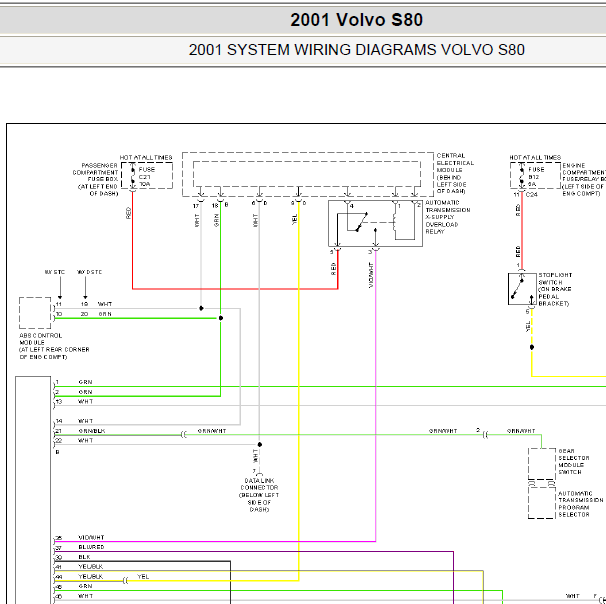This screenshot has width=606, height=604.
Task: Click the "W/ DSTC" note
Action: (x=90, y=272)
